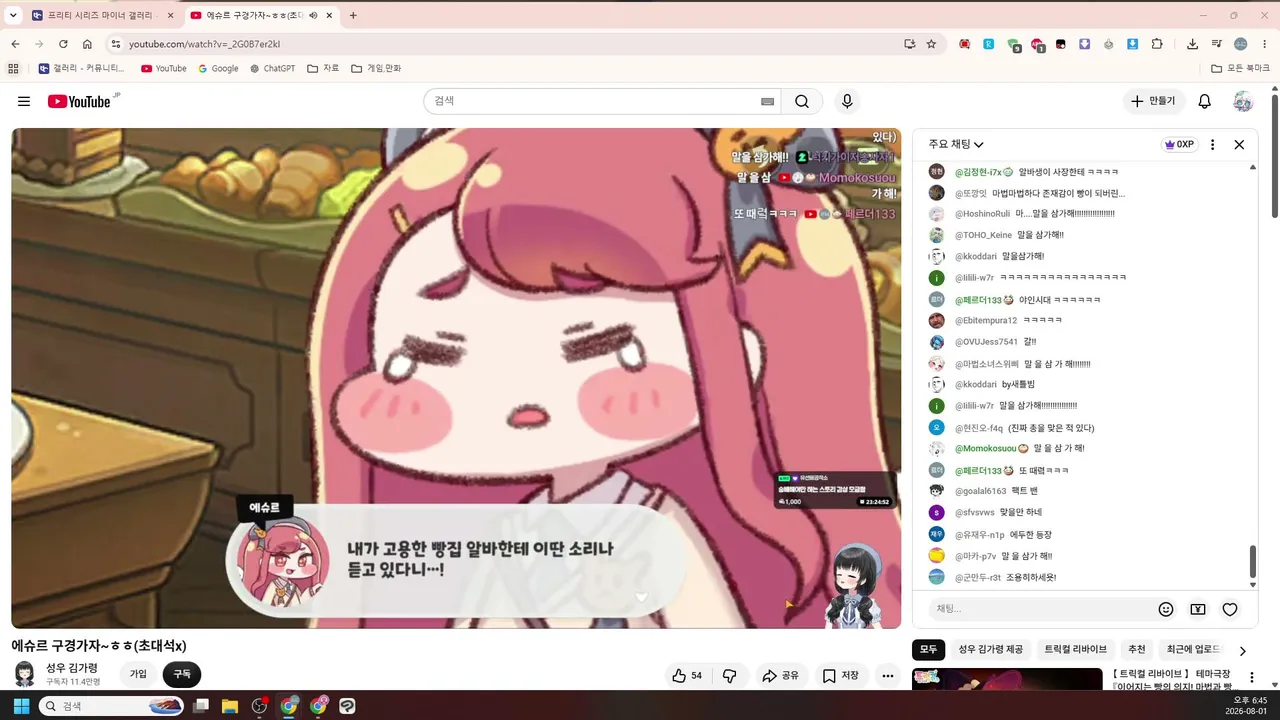This screenshot has height=720, width=1280.
Task: Like the video with thumbs up
Action: pos(687,676)
